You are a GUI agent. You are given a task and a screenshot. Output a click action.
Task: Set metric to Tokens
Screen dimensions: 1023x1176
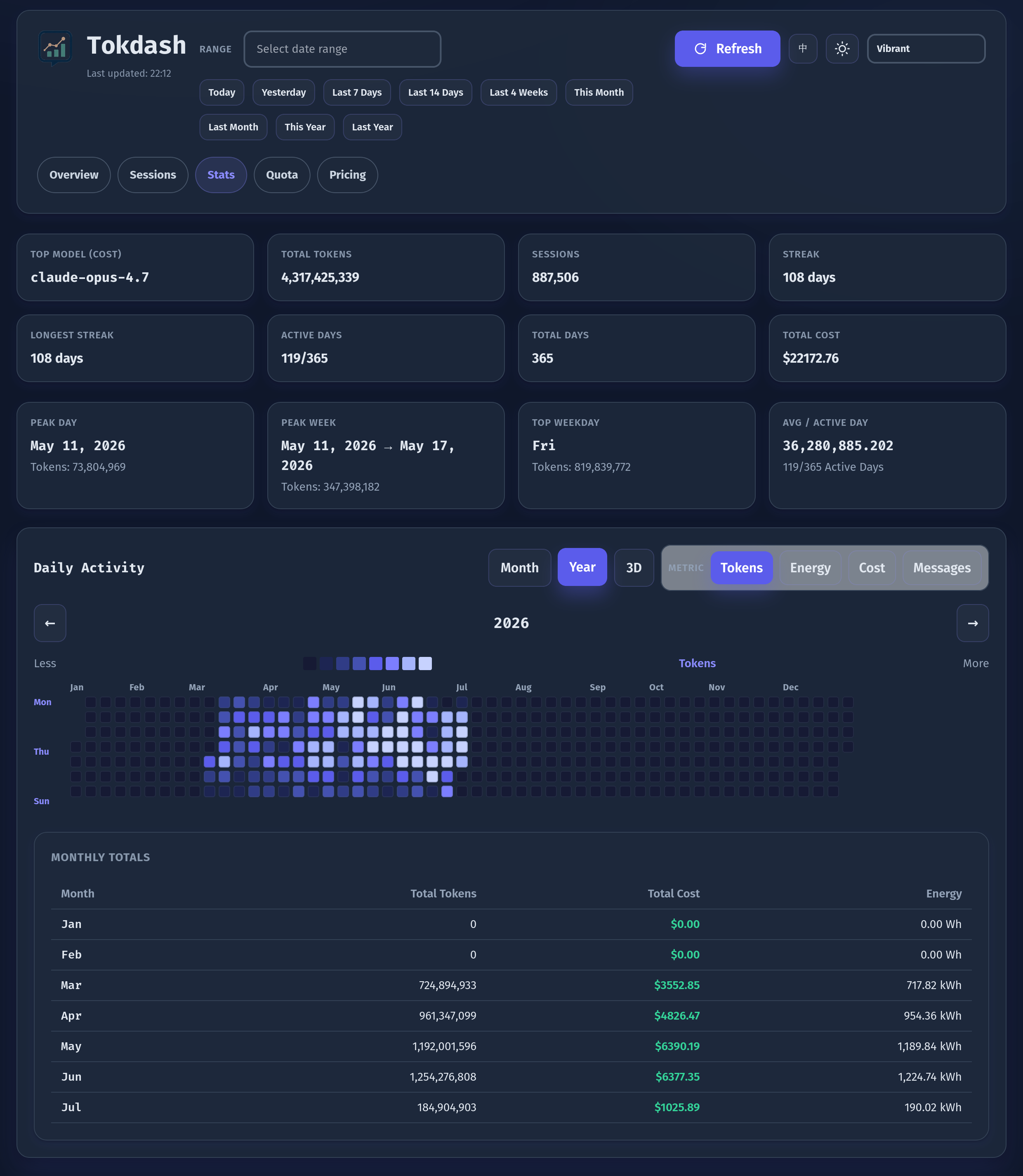pos(741,568)
